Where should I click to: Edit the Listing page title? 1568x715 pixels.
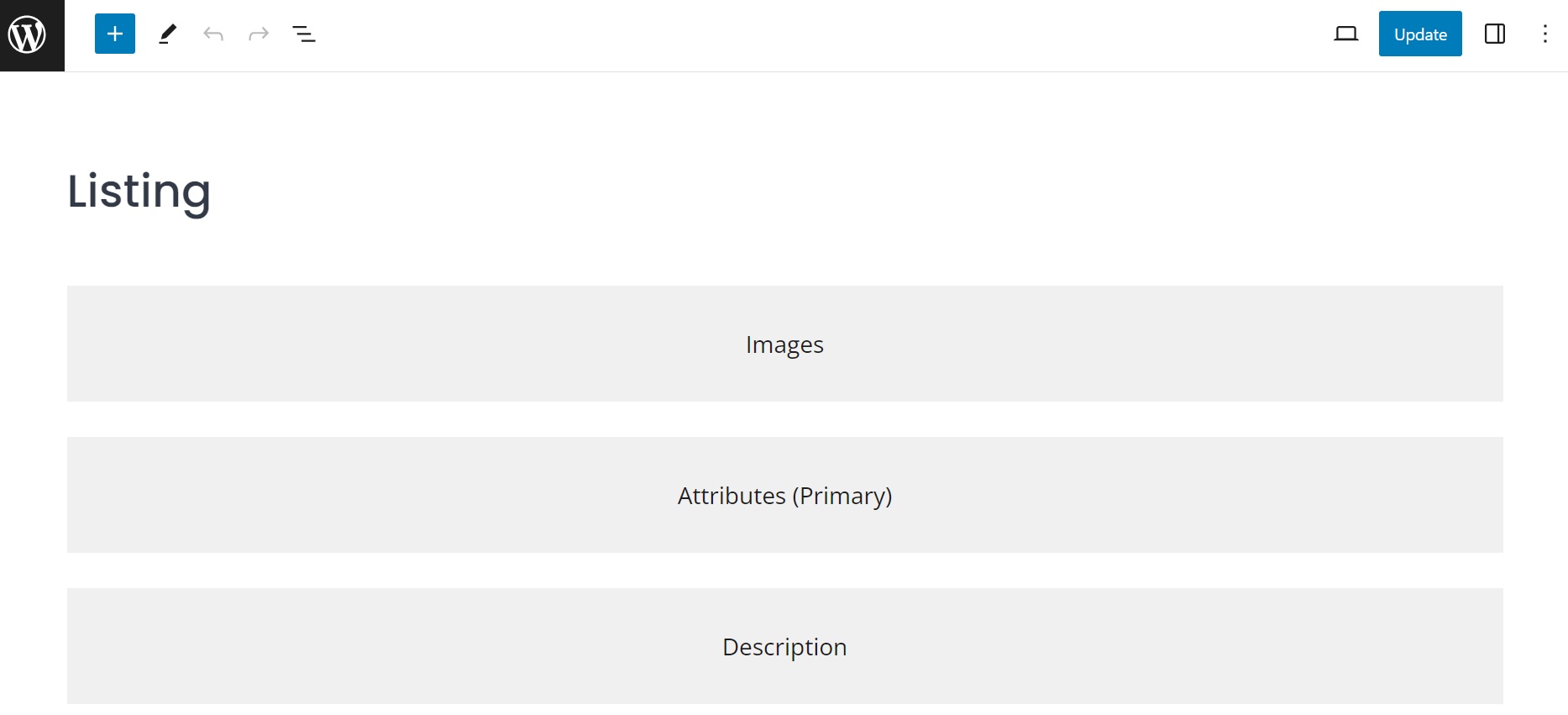tap(139, 192)
